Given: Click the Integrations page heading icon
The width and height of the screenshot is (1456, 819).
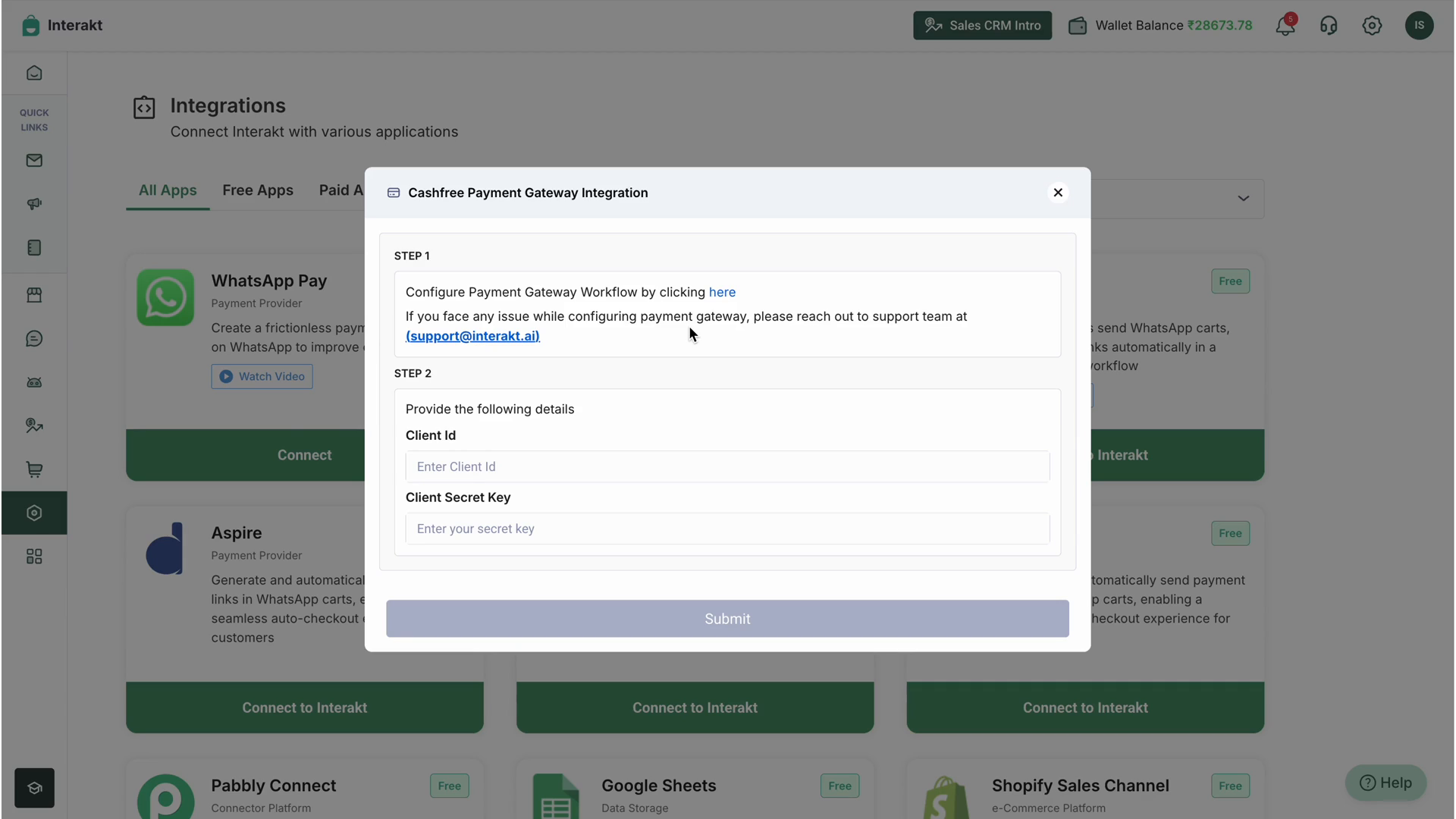Looking at the screenshot, I should [x=144, y=108].
